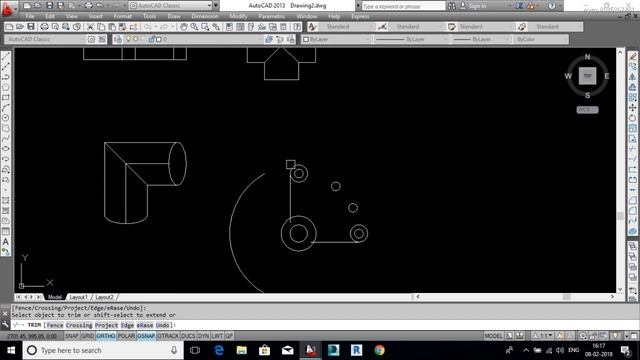
Task: Select the Move tool in Modify toolbar
Action: 633,107
